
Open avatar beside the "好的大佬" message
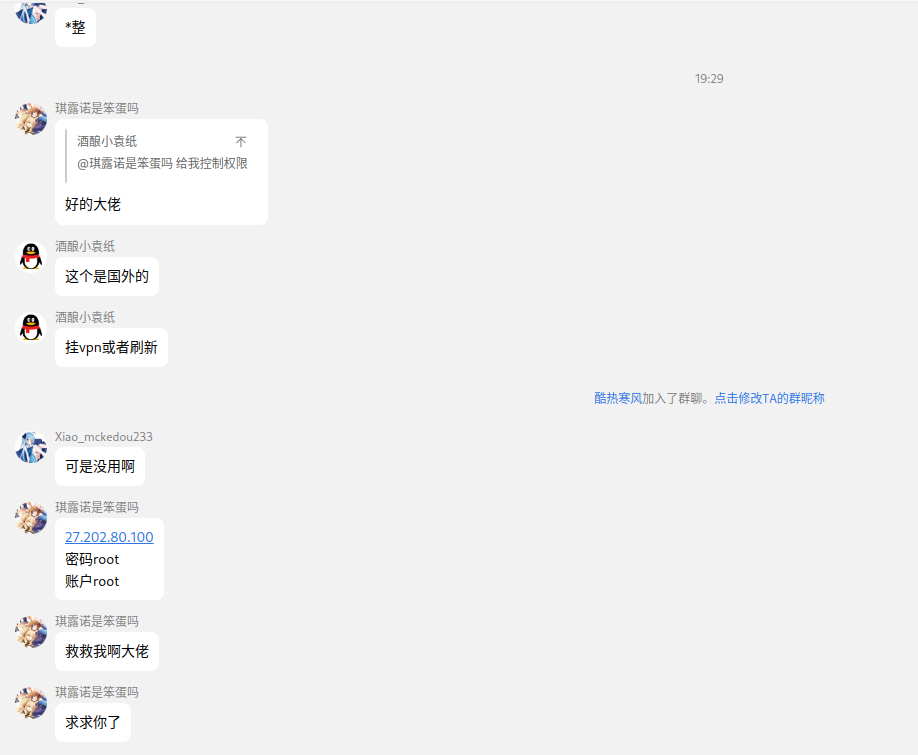[31, 118]
